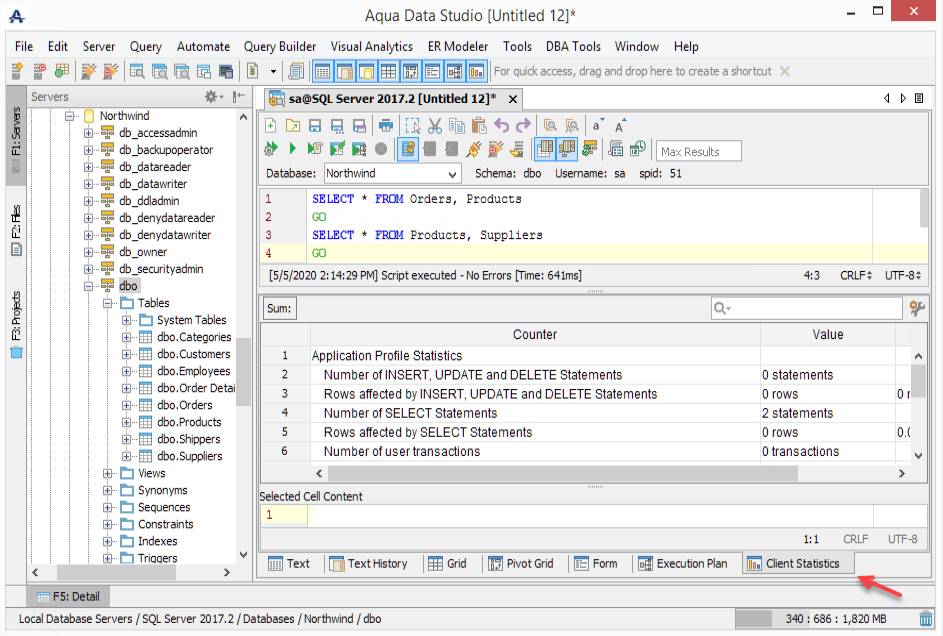The height and width of the screenshot is (636, 943).
Task: Expand the Views folder in tree
Action: (108, 474)
